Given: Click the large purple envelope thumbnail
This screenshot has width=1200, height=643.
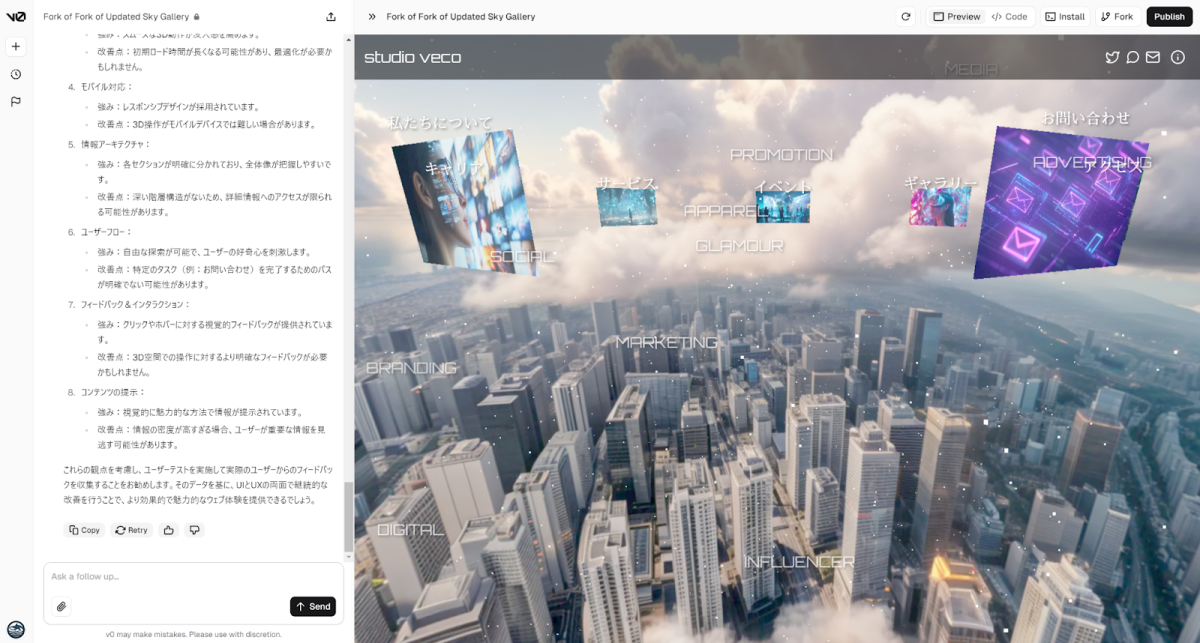Looking at the screenshot, I should 1058,205.
